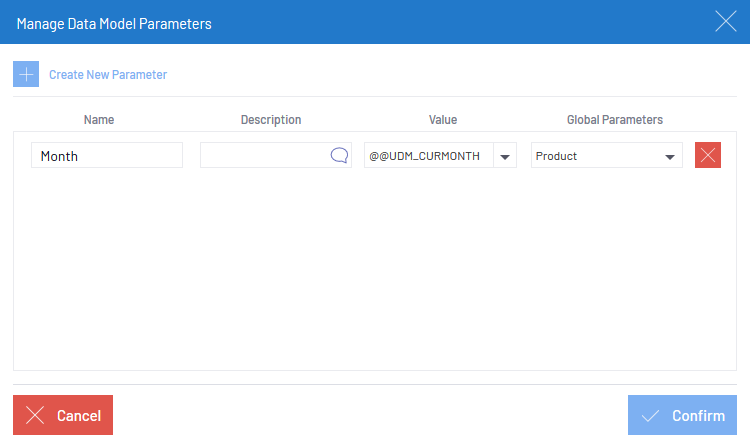
Task: Click the Value column header
Action: click(x=443, y=120)
